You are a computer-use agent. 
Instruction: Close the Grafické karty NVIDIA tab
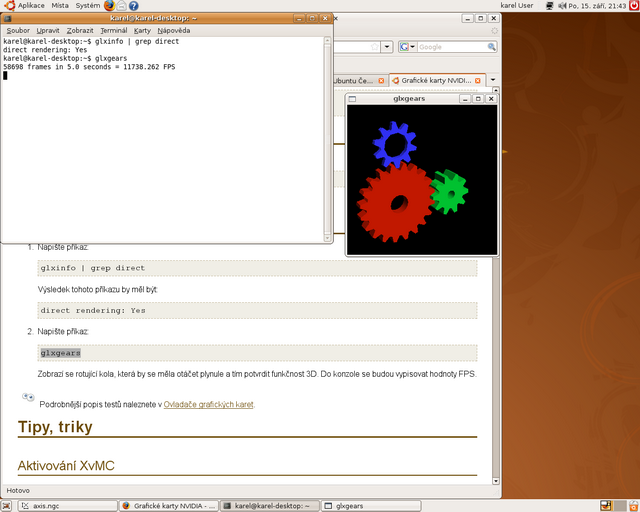pos(479,80)
